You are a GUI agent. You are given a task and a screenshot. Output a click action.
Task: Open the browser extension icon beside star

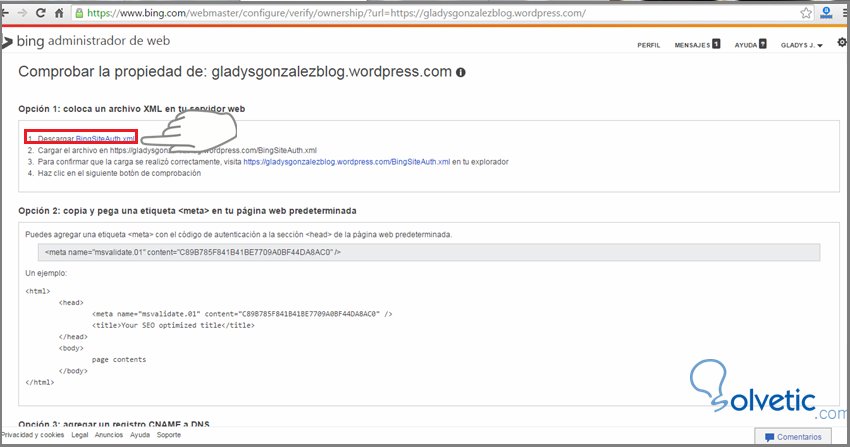[x=827, y=13]
